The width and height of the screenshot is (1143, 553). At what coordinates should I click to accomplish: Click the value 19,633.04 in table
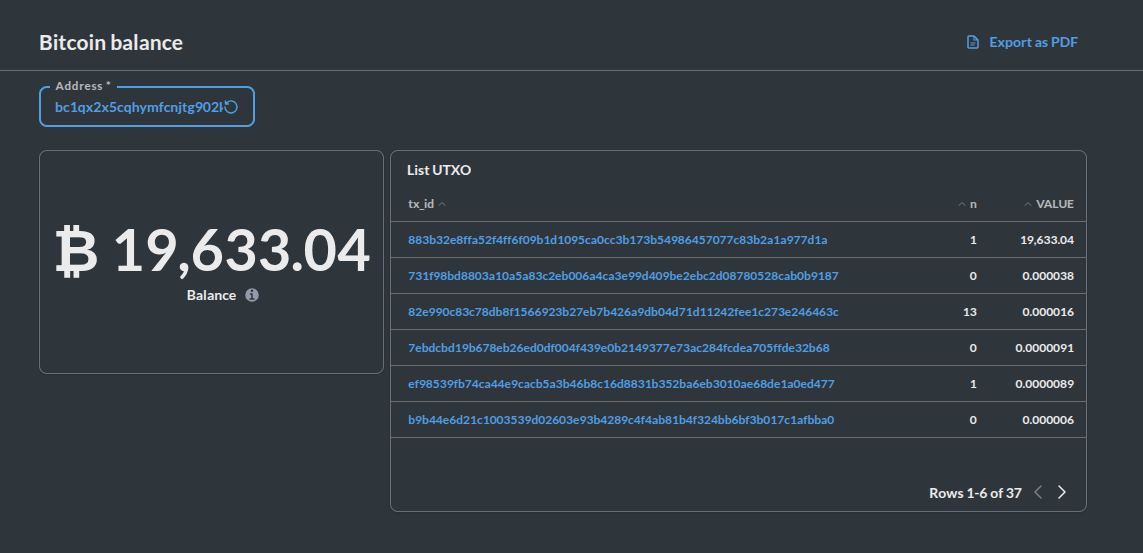point(1047,240)
